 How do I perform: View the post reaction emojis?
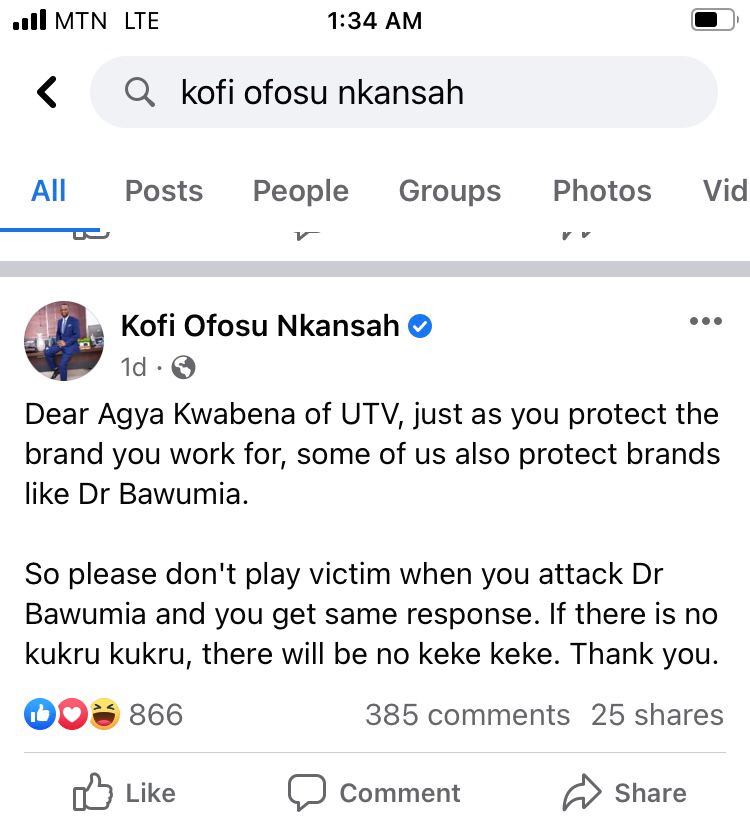tap(72, 714)
